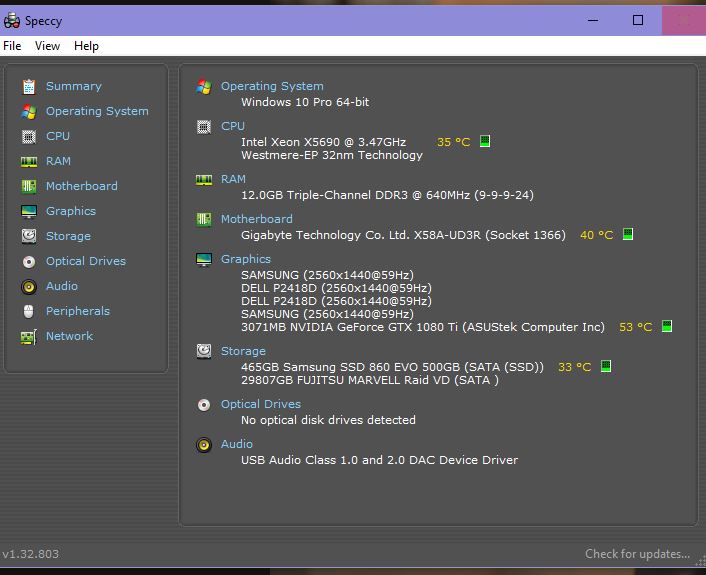Click the 40 °C motherboard temperature value
The height and width of the screenshot is (575, 706).
pyautogui.click(x=597, y=235)
